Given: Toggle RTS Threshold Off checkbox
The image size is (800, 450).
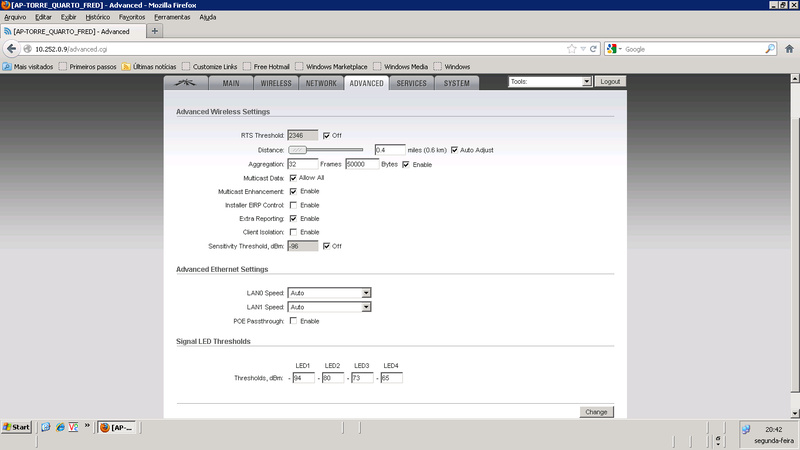Looking at the screenshot, I should point(327,136).
